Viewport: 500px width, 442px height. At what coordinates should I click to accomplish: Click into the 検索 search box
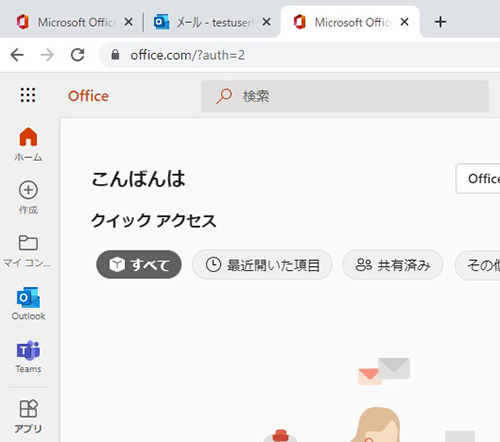click(x=345, y=96)
